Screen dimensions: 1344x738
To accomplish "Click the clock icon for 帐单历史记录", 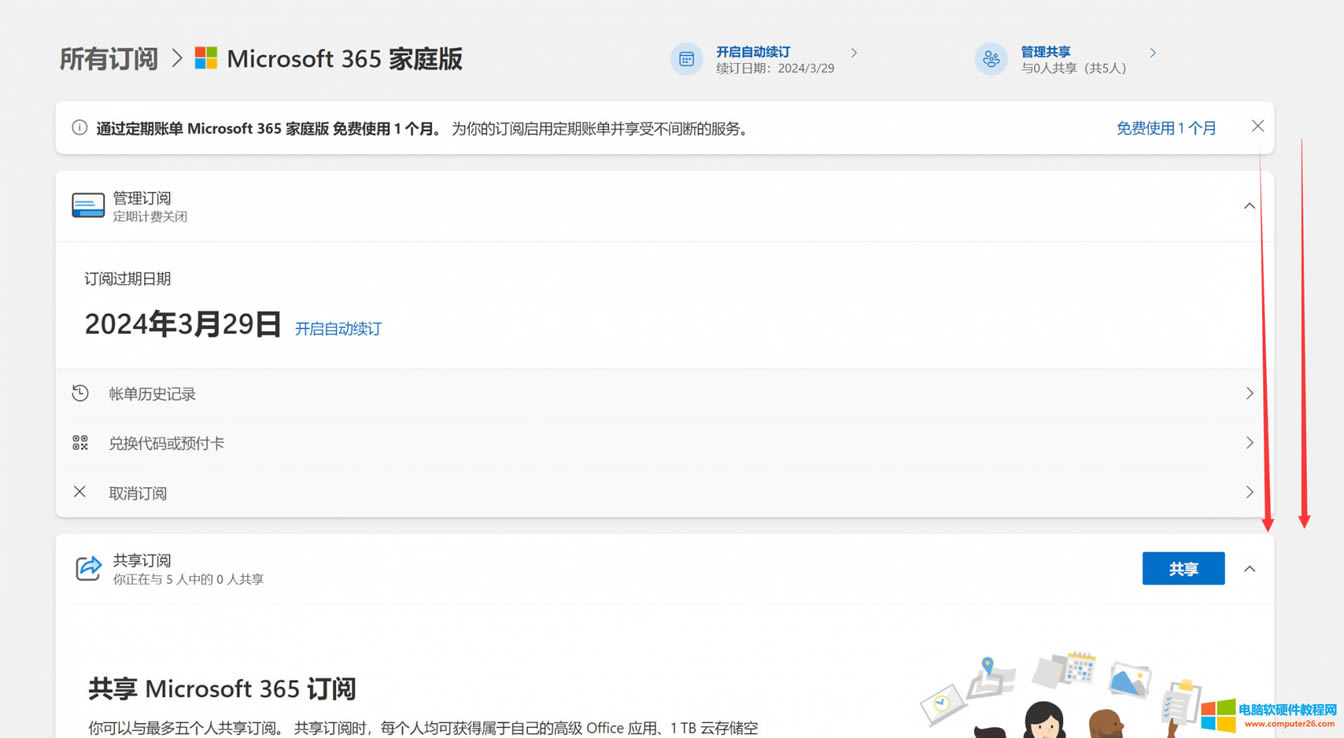I will click(x=80, y=393).
